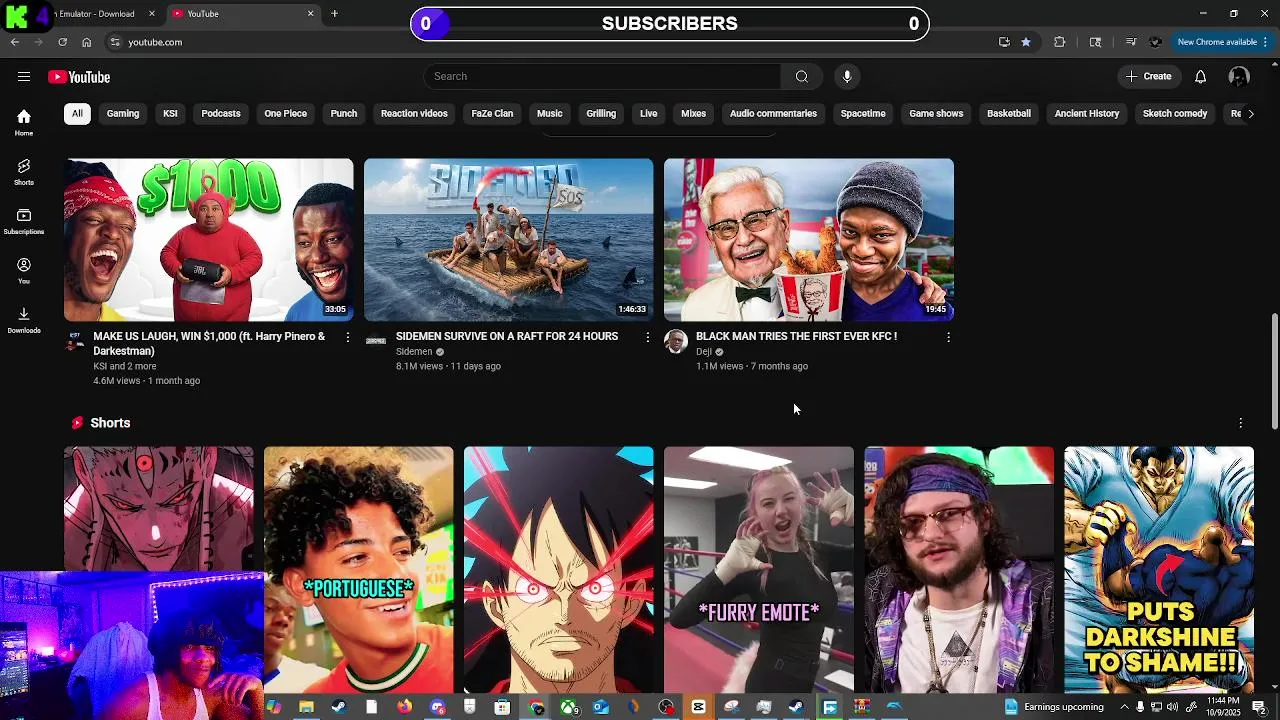Viewport: 1280px width, 720px height.
Task: Go back in browser history
Action: point(15,42)
